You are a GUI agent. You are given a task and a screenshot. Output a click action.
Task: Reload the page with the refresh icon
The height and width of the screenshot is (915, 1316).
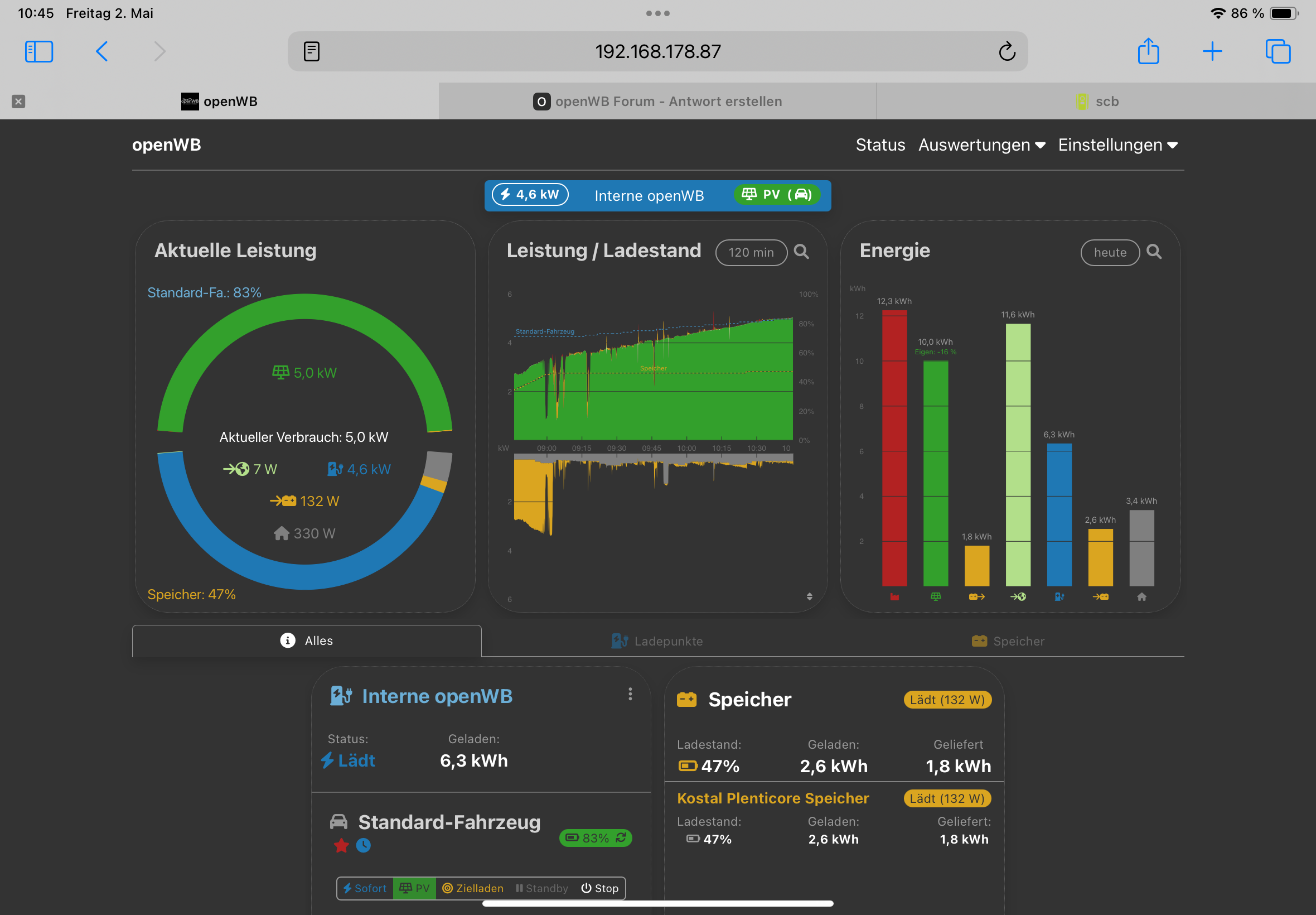click(1007, 51)
